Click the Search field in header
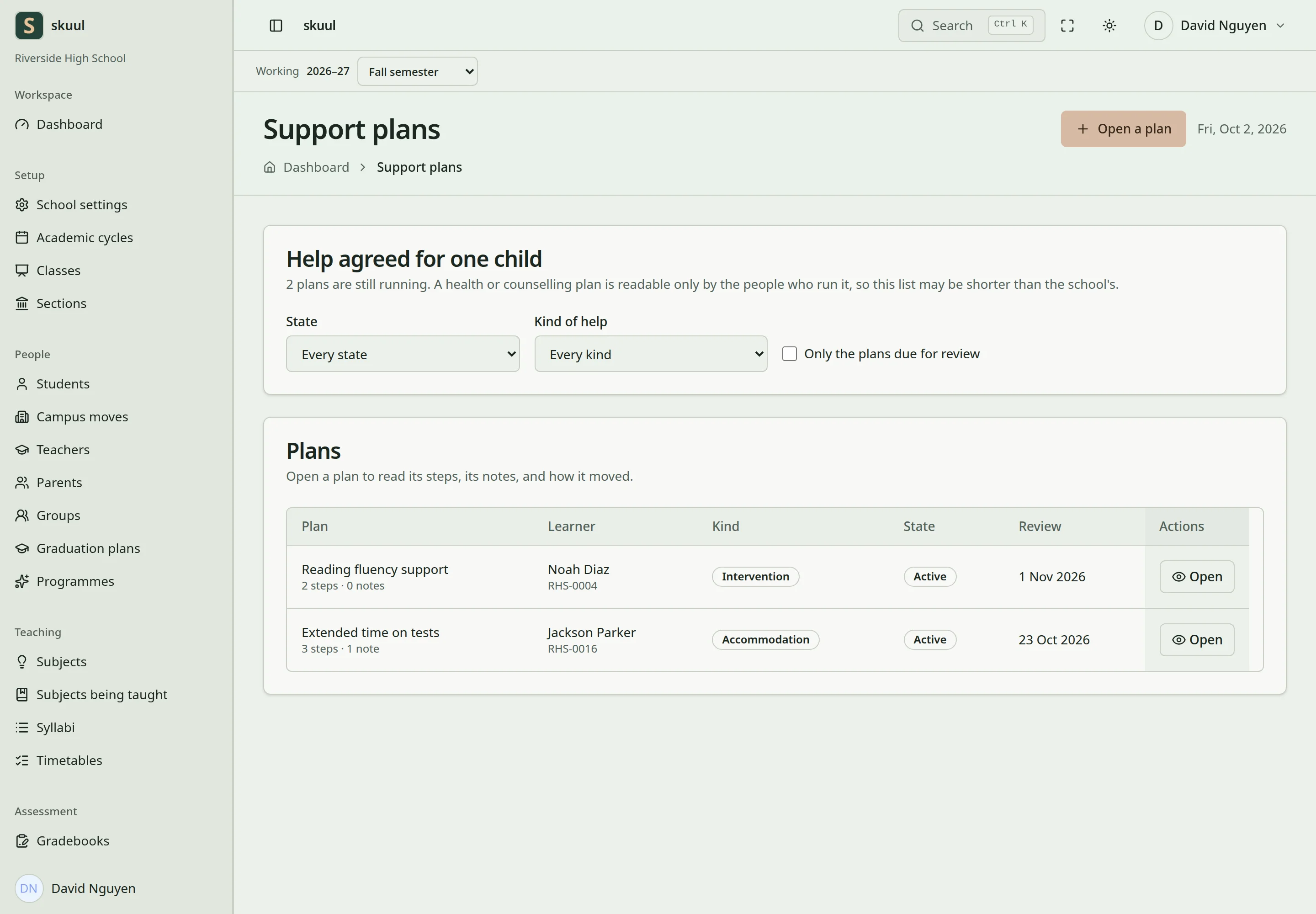1316x914 pixels. [x=972, y=26]
